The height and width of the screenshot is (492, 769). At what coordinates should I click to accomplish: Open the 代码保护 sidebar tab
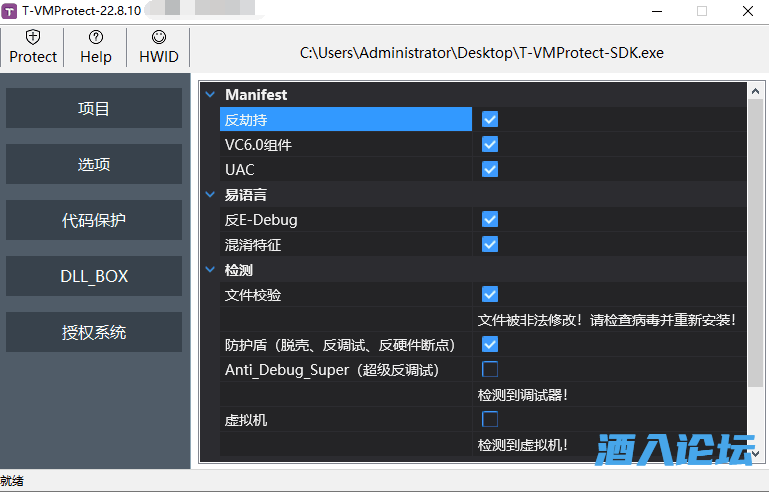pyautogui.click(x=94, y=220)
